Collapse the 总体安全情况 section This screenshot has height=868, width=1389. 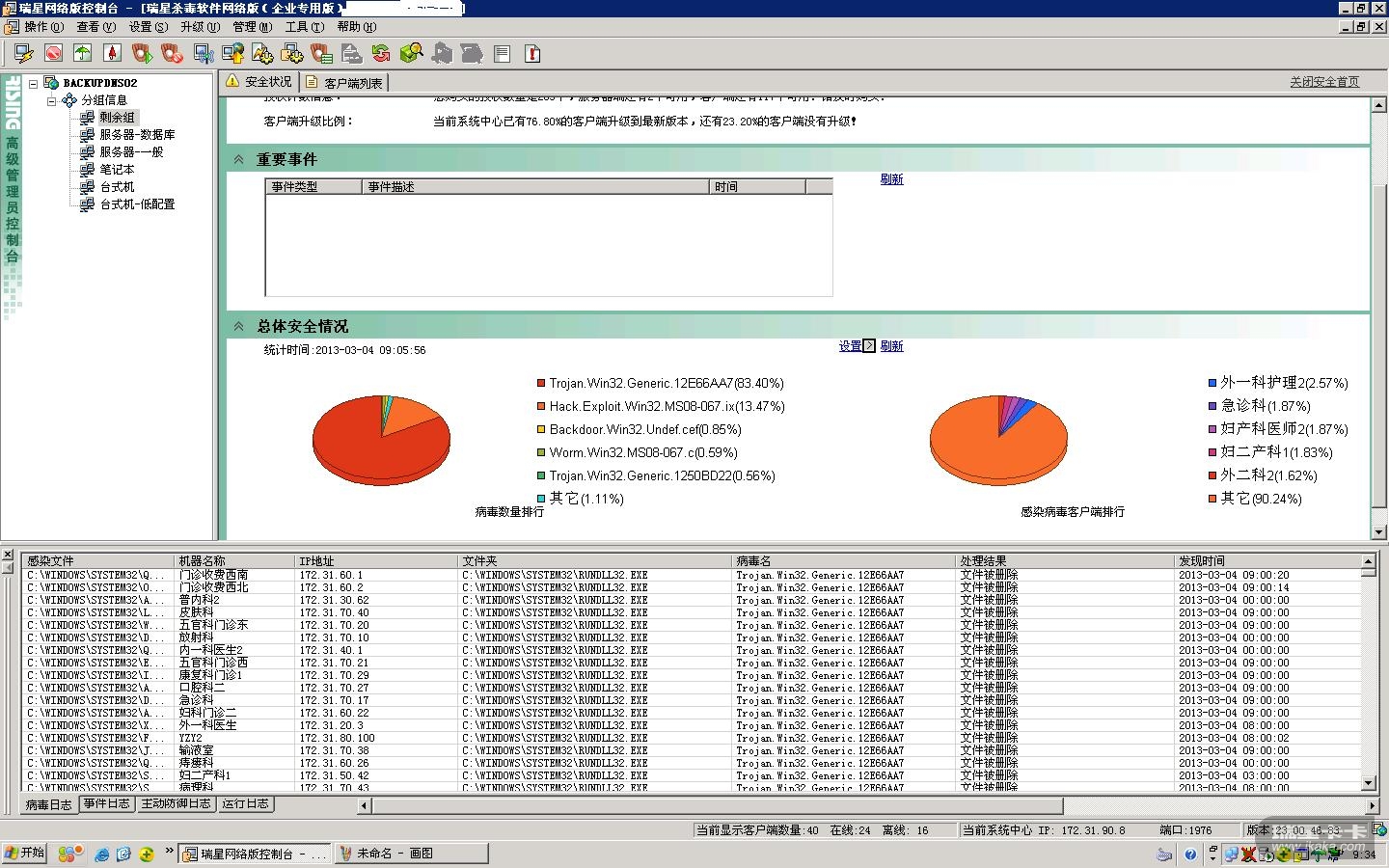point(238,326)
